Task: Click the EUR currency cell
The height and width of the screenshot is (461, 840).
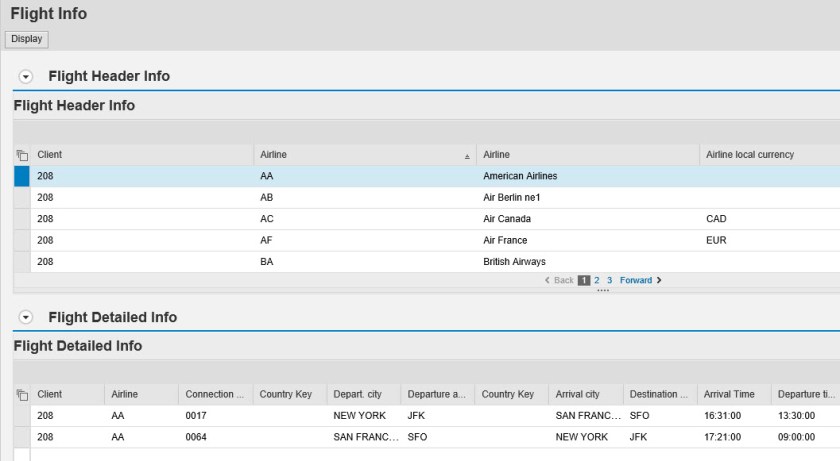Action: click(x=770, y=240)
